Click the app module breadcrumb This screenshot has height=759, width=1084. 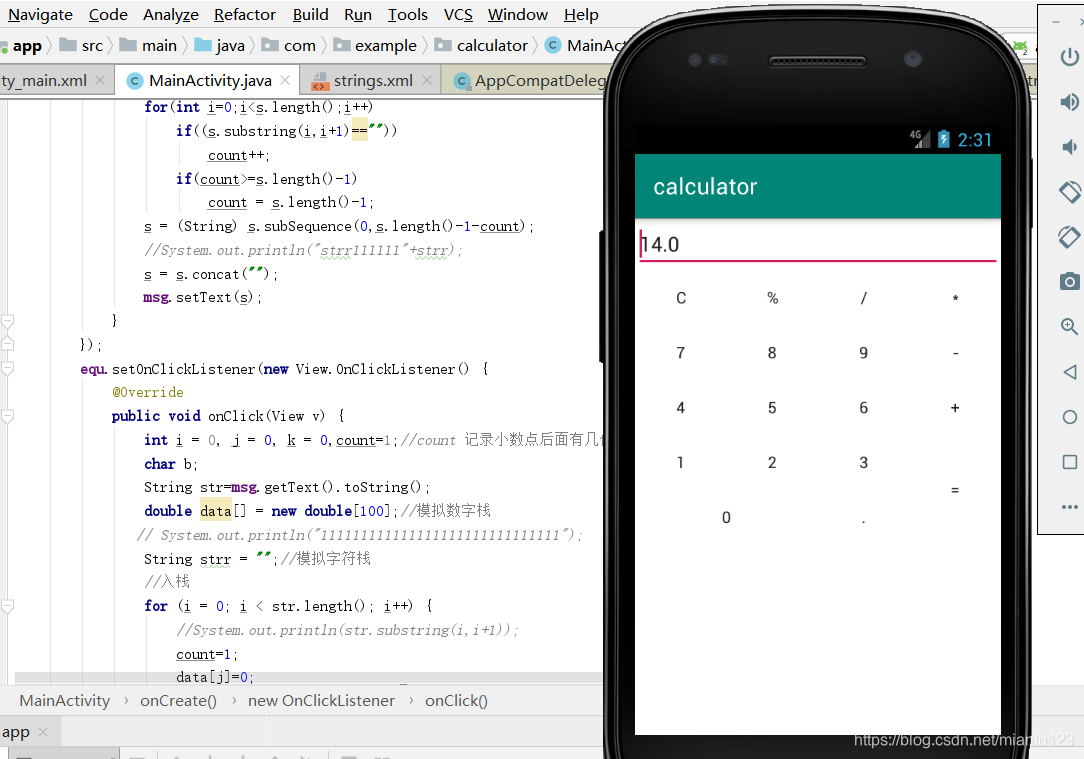[27, 46]
